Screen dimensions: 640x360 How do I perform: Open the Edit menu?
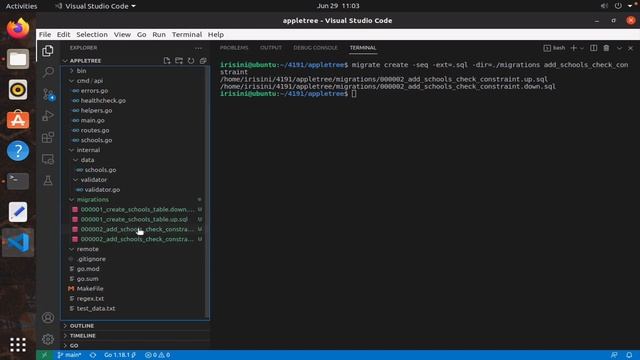point(63,35)
